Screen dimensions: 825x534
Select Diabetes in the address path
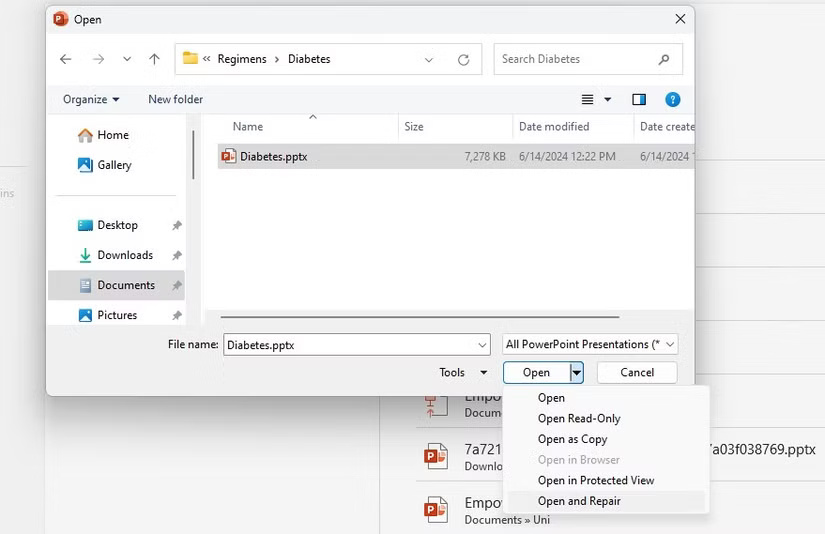(x=309, y=59)
